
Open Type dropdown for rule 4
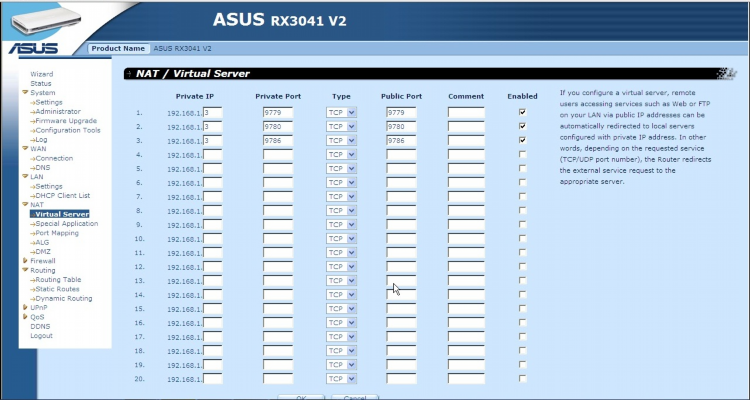(x=342, y=155)
